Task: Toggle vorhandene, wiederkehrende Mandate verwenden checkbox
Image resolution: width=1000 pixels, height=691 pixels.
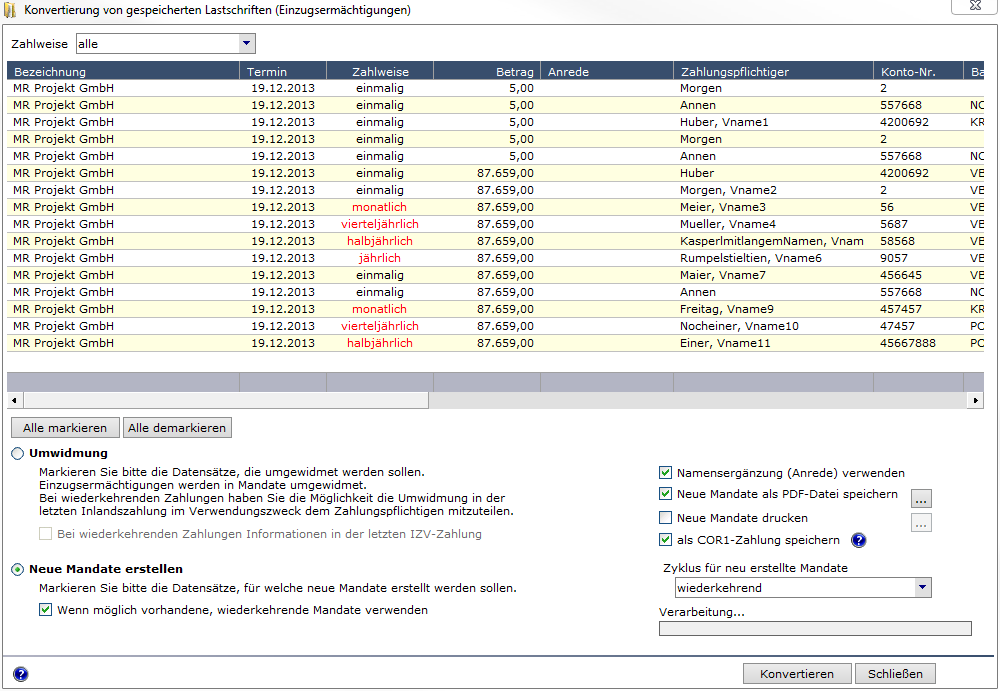Action: point(45,610)
